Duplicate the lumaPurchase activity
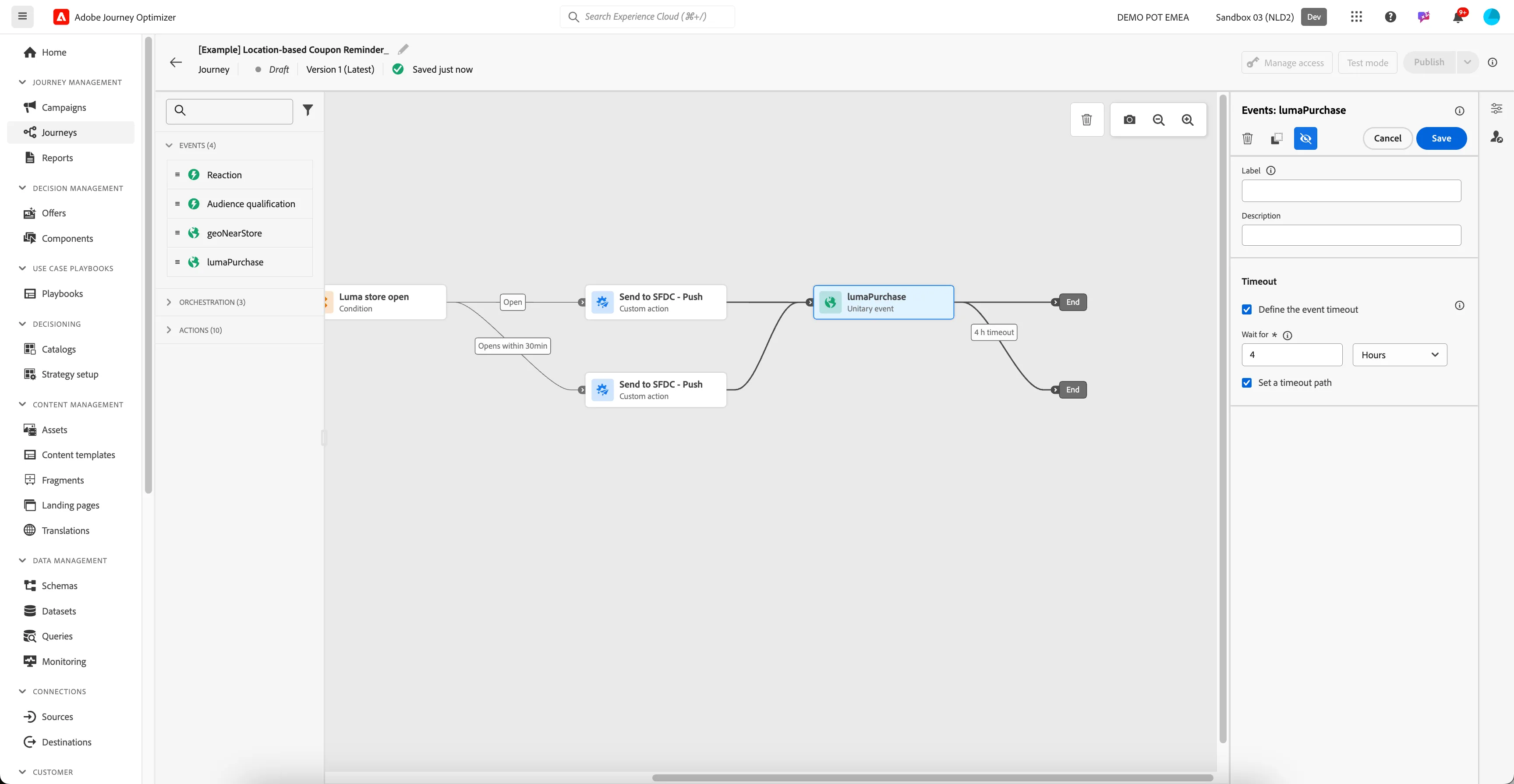1514x784 pixels. click(1277, 139)
